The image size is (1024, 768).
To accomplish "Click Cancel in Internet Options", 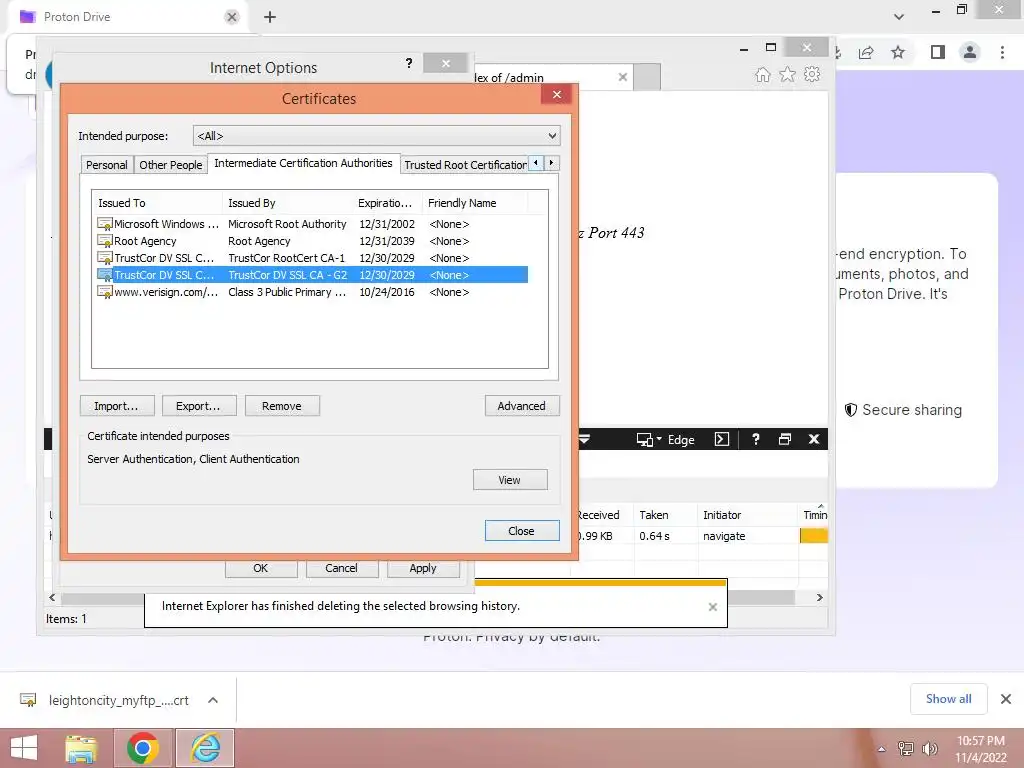I will coord(342,568).
